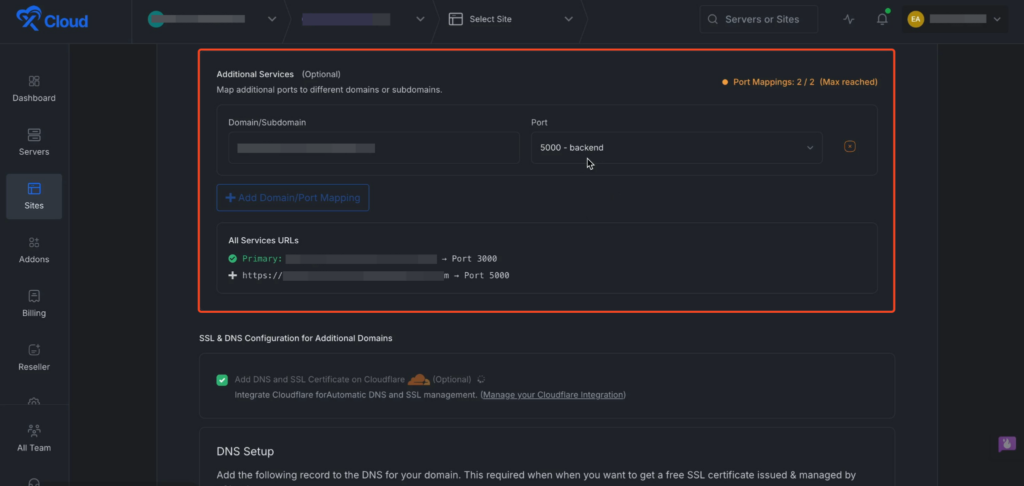Expand the user account menu

(953, 19)
